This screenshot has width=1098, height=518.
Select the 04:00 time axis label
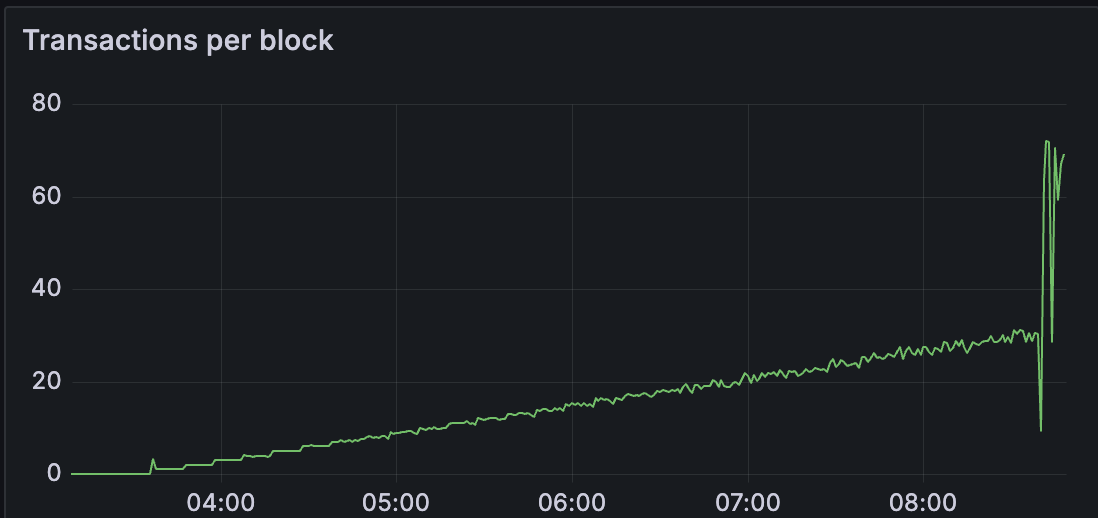point(221,501)
